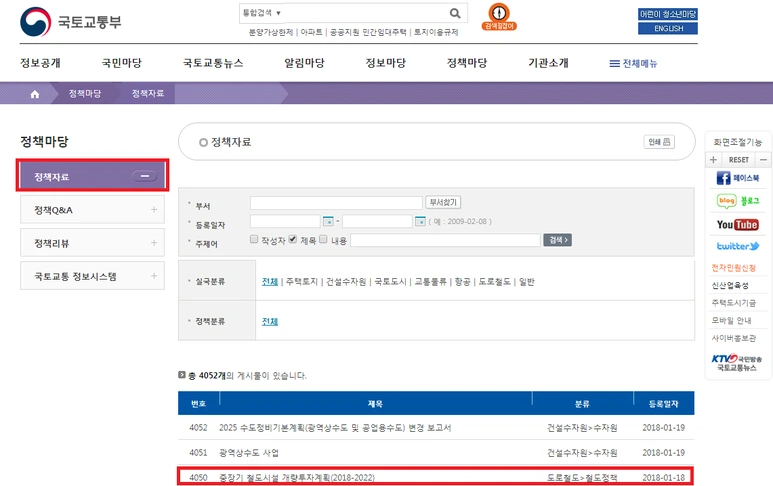Open post 중장기 철도시설 개량투자계획
Image resolution: width=773 pixels, height=486 pixels.
(x=297, y=477)
